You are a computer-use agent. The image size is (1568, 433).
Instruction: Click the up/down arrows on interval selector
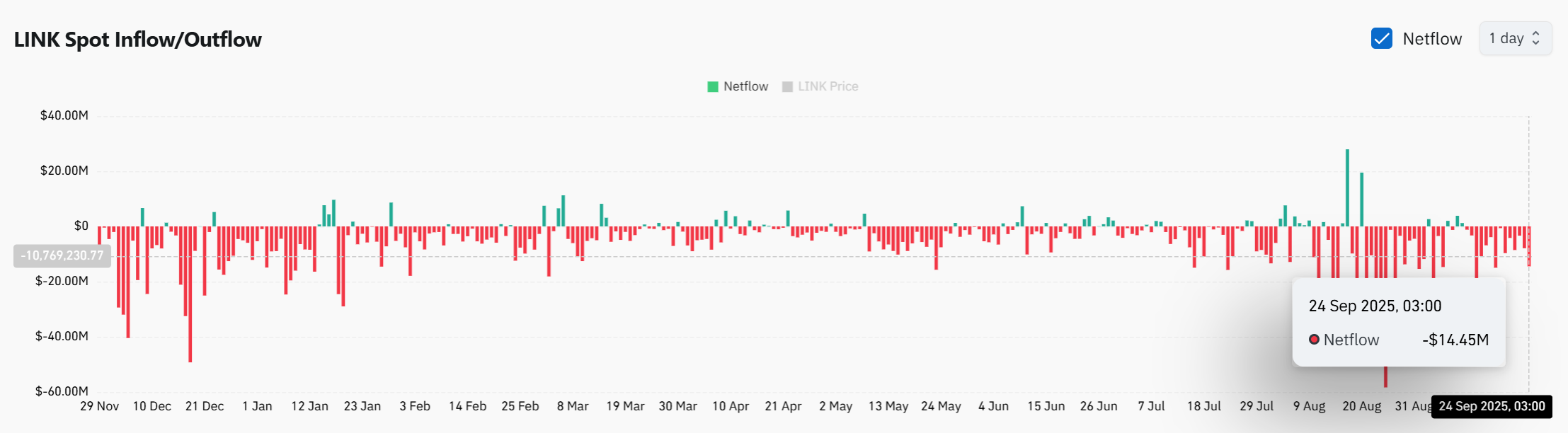click(x=1535, y=39)
